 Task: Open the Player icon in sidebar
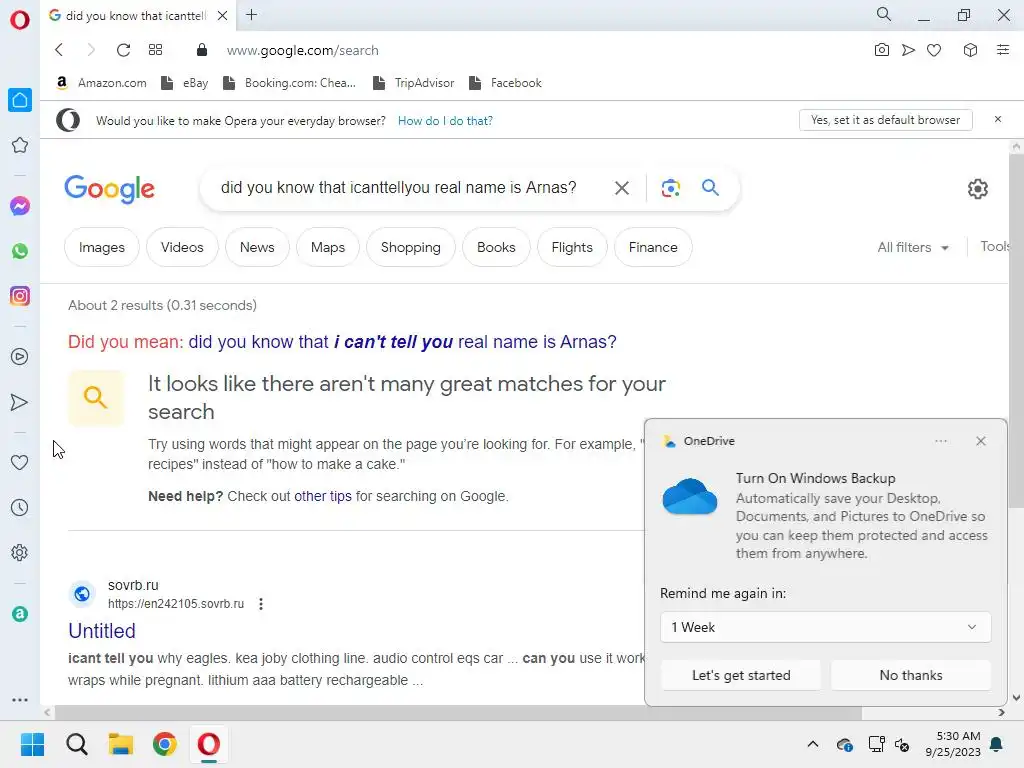pos(20,357)
